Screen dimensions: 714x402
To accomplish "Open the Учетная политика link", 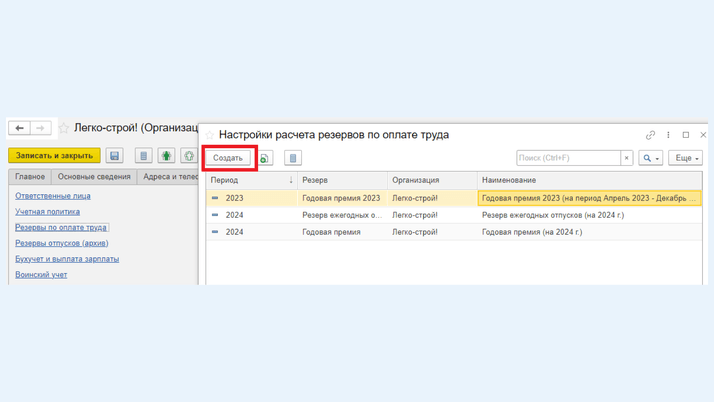I will click(x=47, y=212).
